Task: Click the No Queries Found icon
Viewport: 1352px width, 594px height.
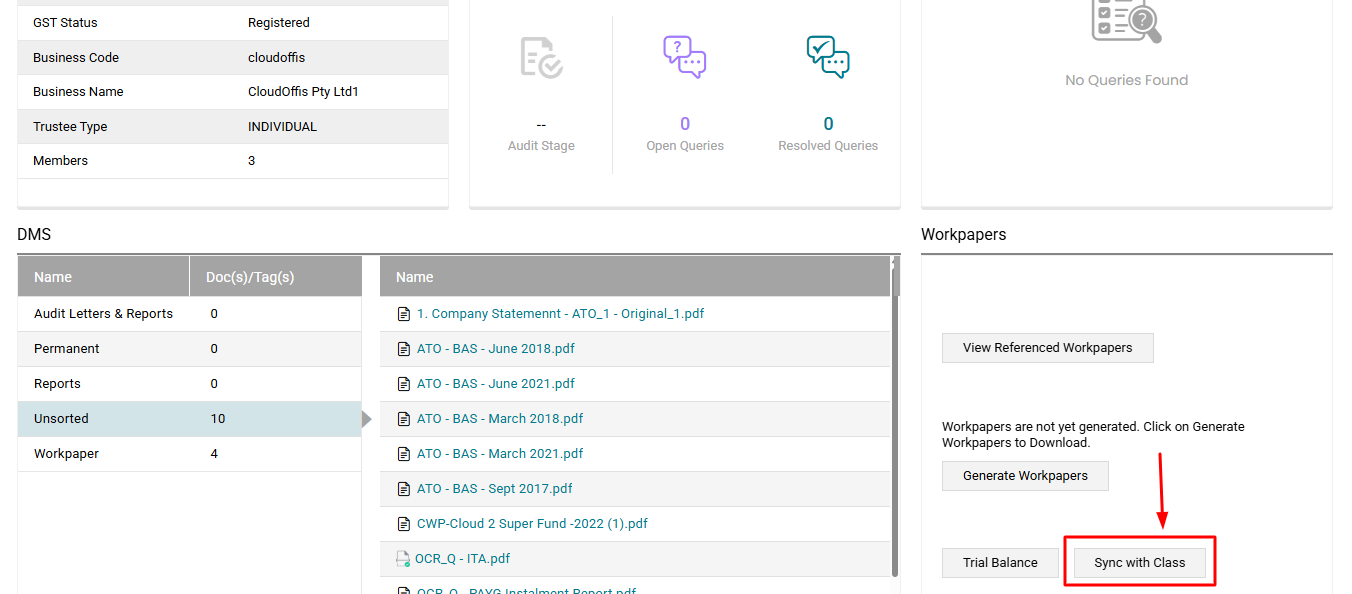Action: [1126, 22]
